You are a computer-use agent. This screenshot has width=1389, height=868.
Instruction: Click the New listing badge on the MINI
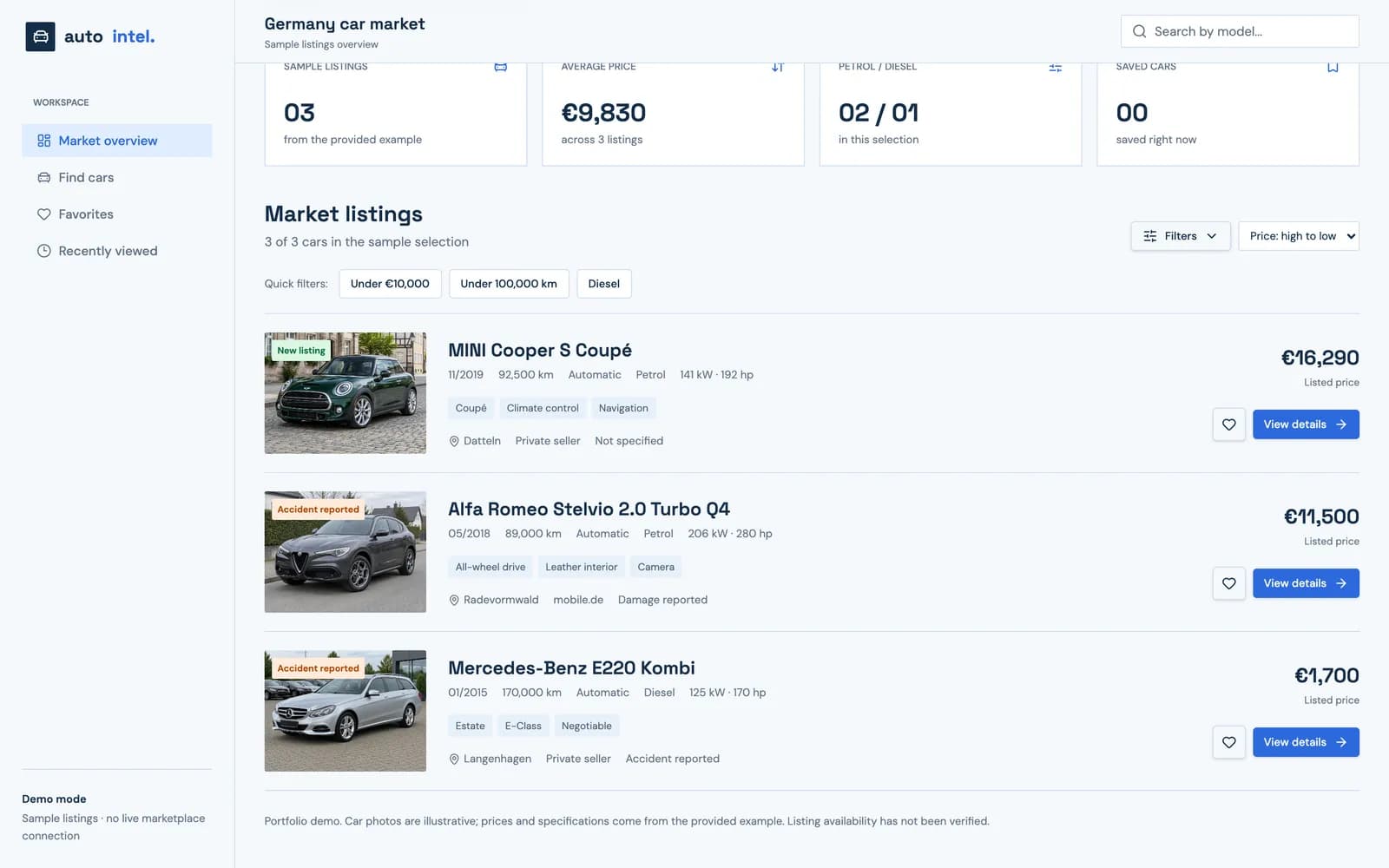[301, 351]
